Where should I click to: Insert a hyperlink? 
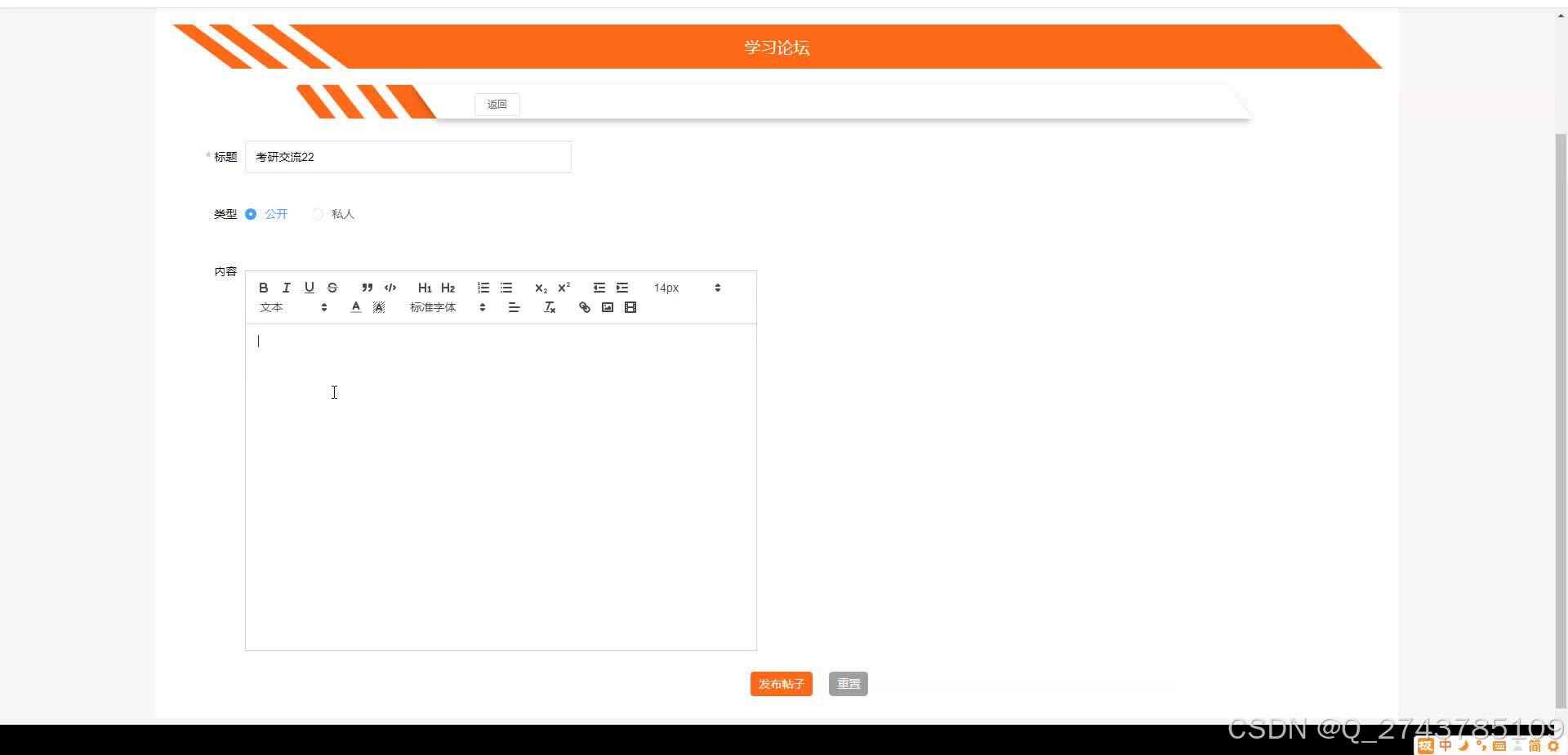click(x=585, y=307)
